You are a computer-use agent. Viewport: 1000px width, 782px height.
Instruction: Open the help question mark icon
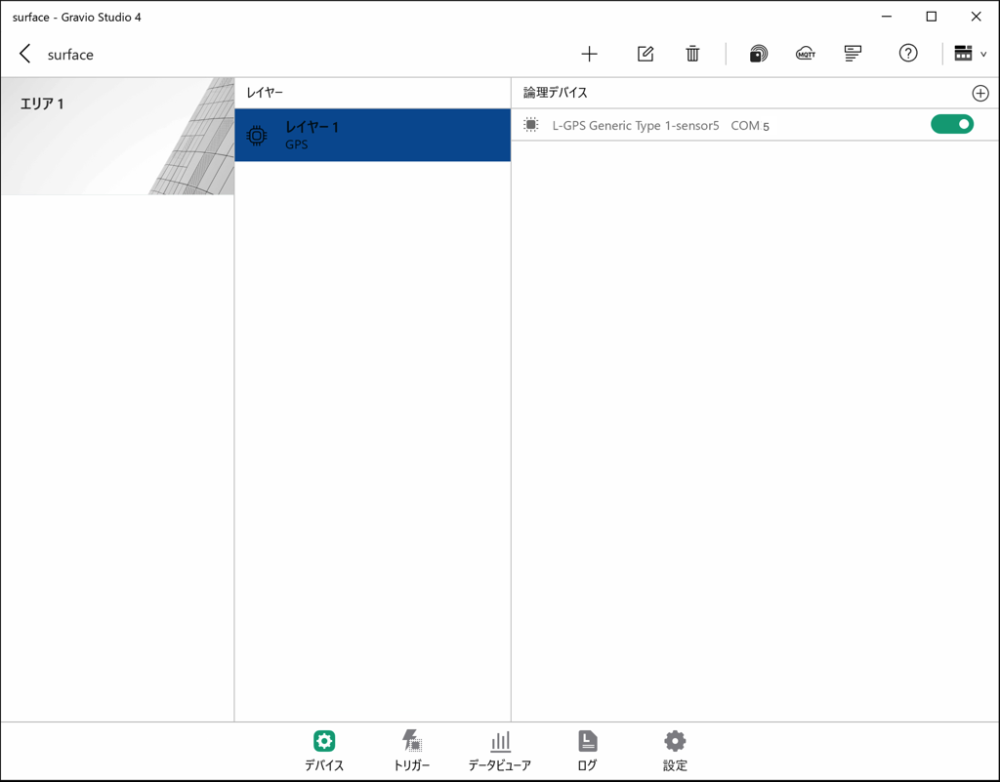[907, 54]
